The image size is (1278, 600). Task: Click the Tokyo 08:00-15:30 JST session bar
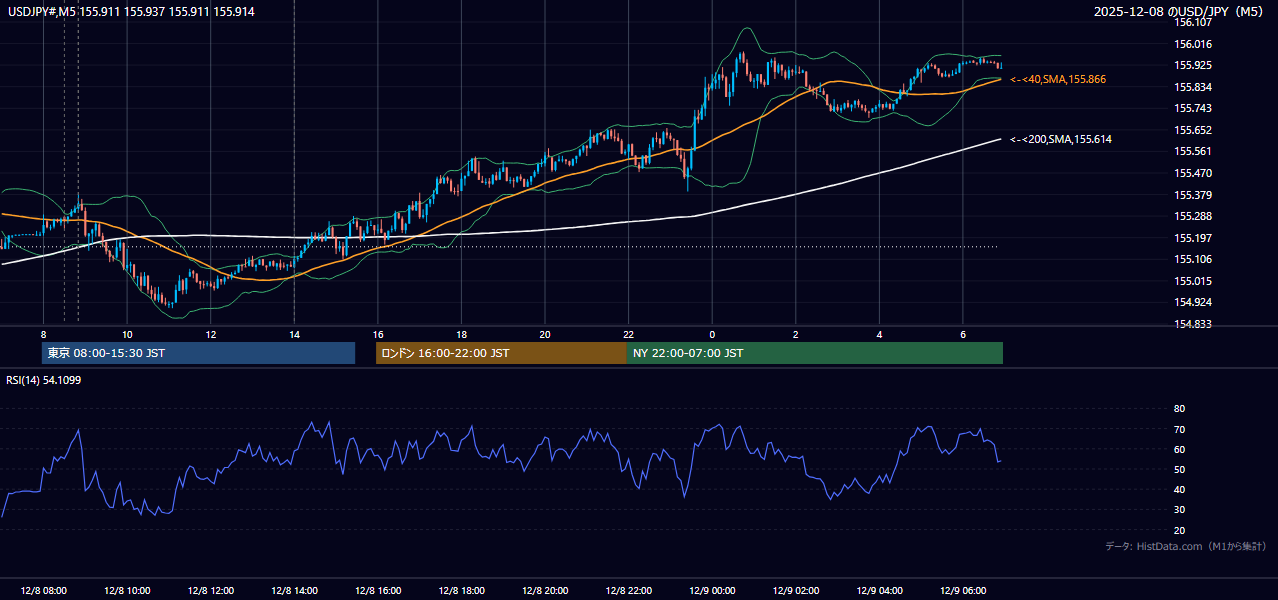click(x=198, y=353)
